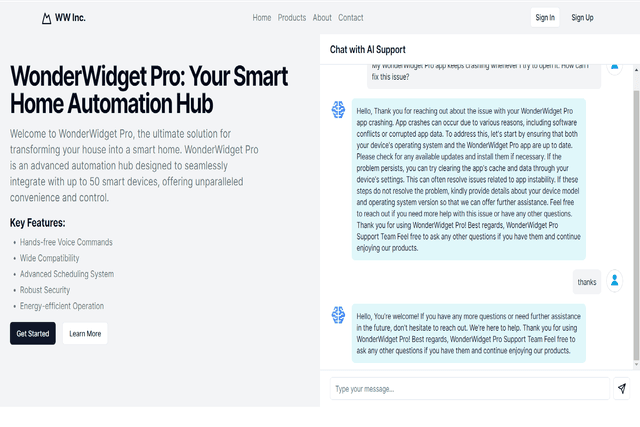Image resolution: width=640 pixels, height=427 pixels.
Task: Click the partially visible user avatar at chat top
Action: pos(614,68)
